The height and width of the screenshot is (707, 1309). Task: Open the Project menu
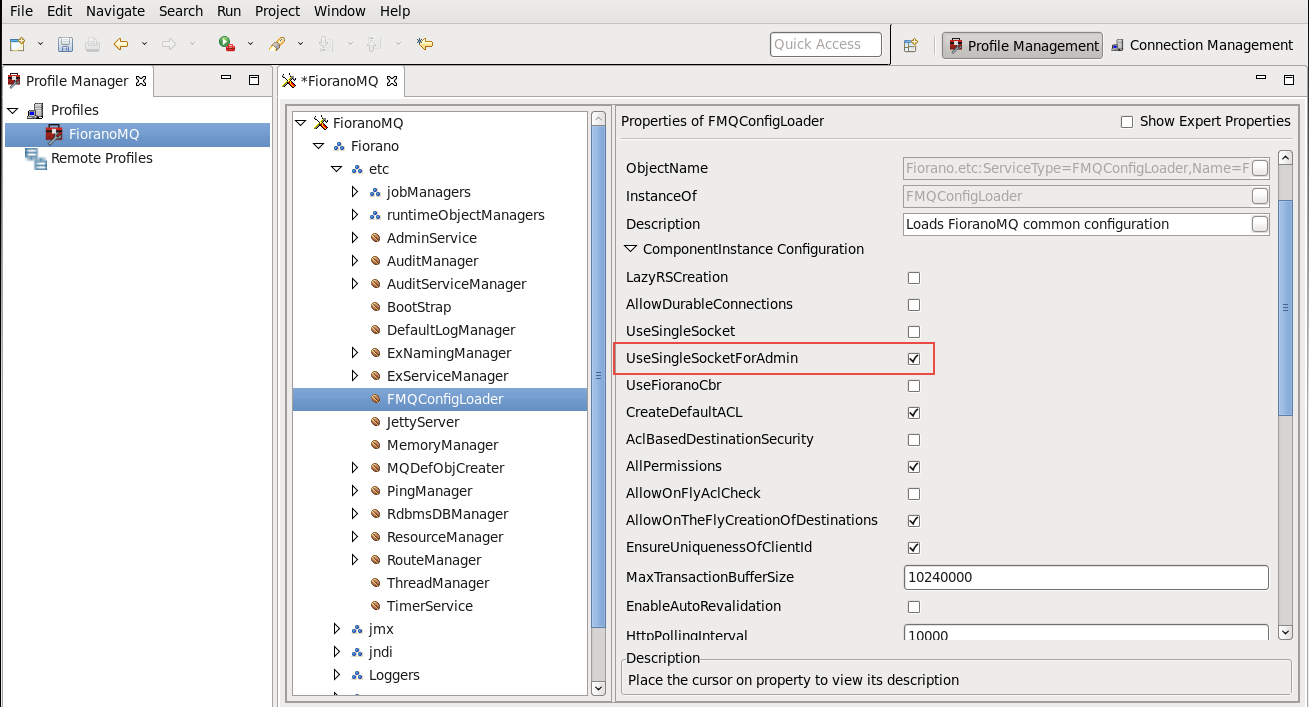point(277,11)
